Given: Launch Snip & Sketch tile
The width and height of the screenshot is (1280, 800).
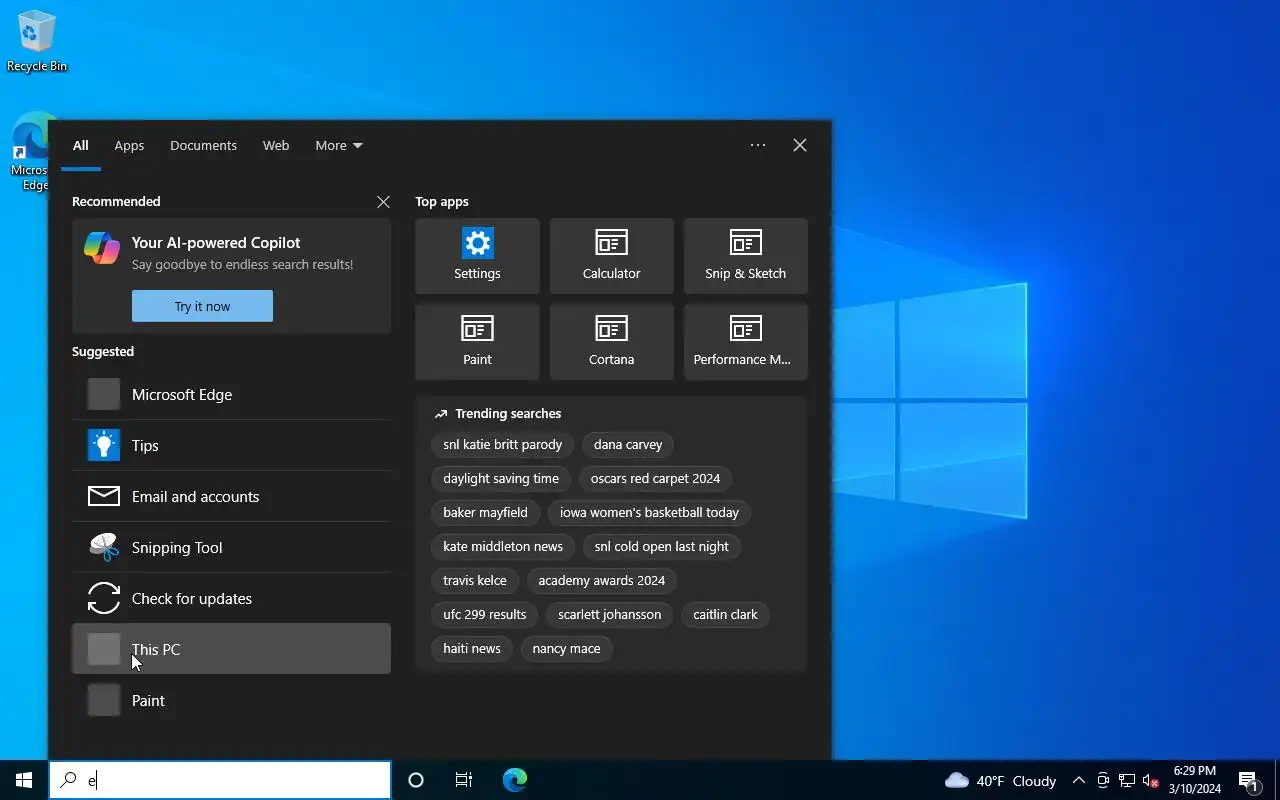Looking at the screenshot, I should tap(745, 256).
